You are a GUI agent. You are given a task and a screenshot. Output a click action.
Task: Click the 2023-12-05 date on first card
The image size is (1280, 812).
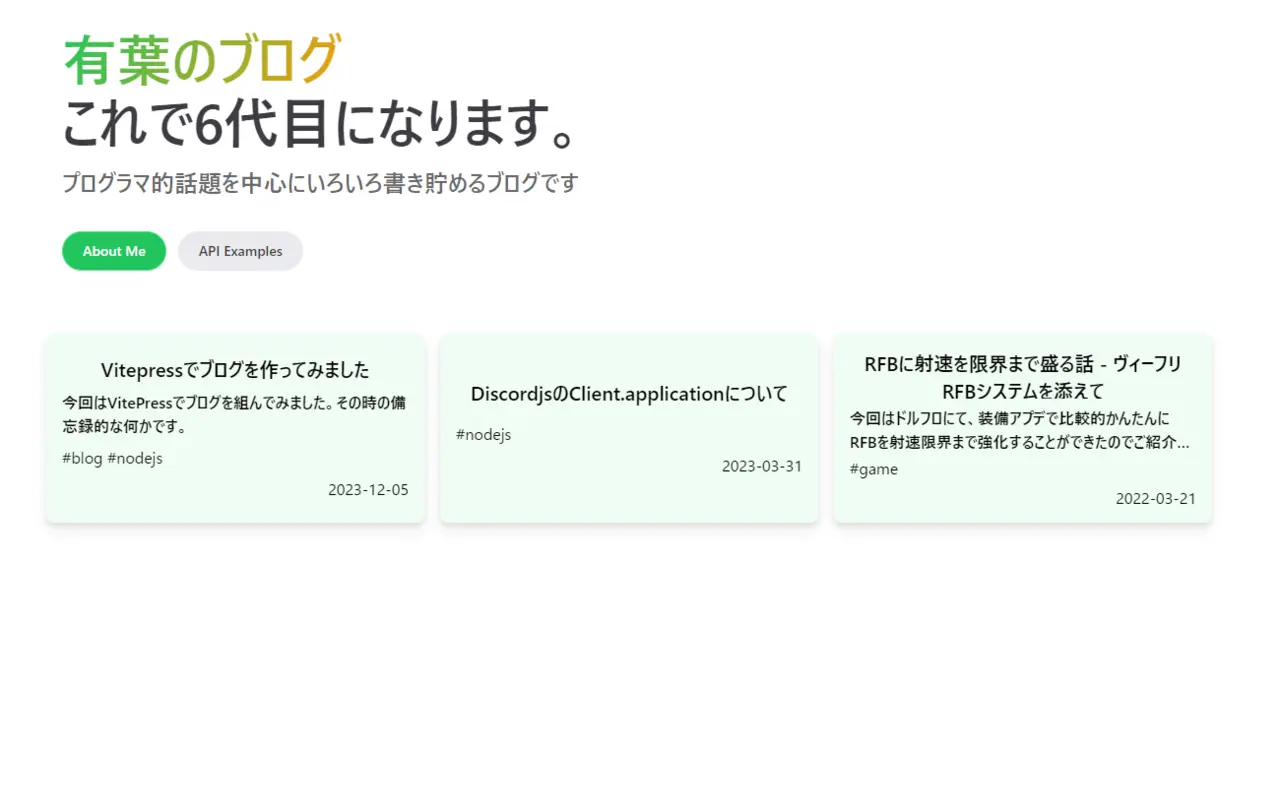[x=368, y=490]
